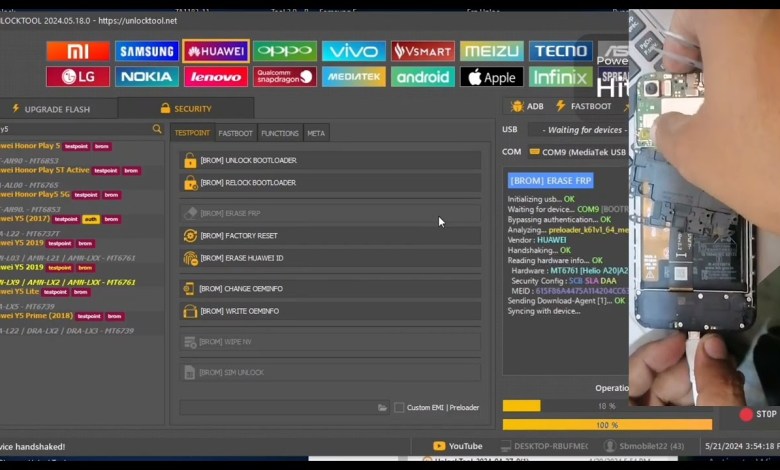This screenshot has height=470, width=780.
Task: Click [BROM] Write OEMINFO
Action: pyautogui.click(x=330, y=311)
